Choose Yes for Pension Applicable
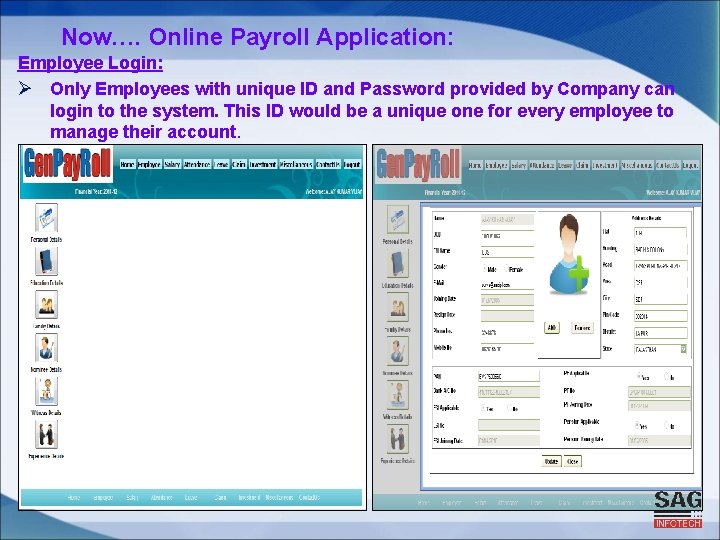 [x=637, y=425]
